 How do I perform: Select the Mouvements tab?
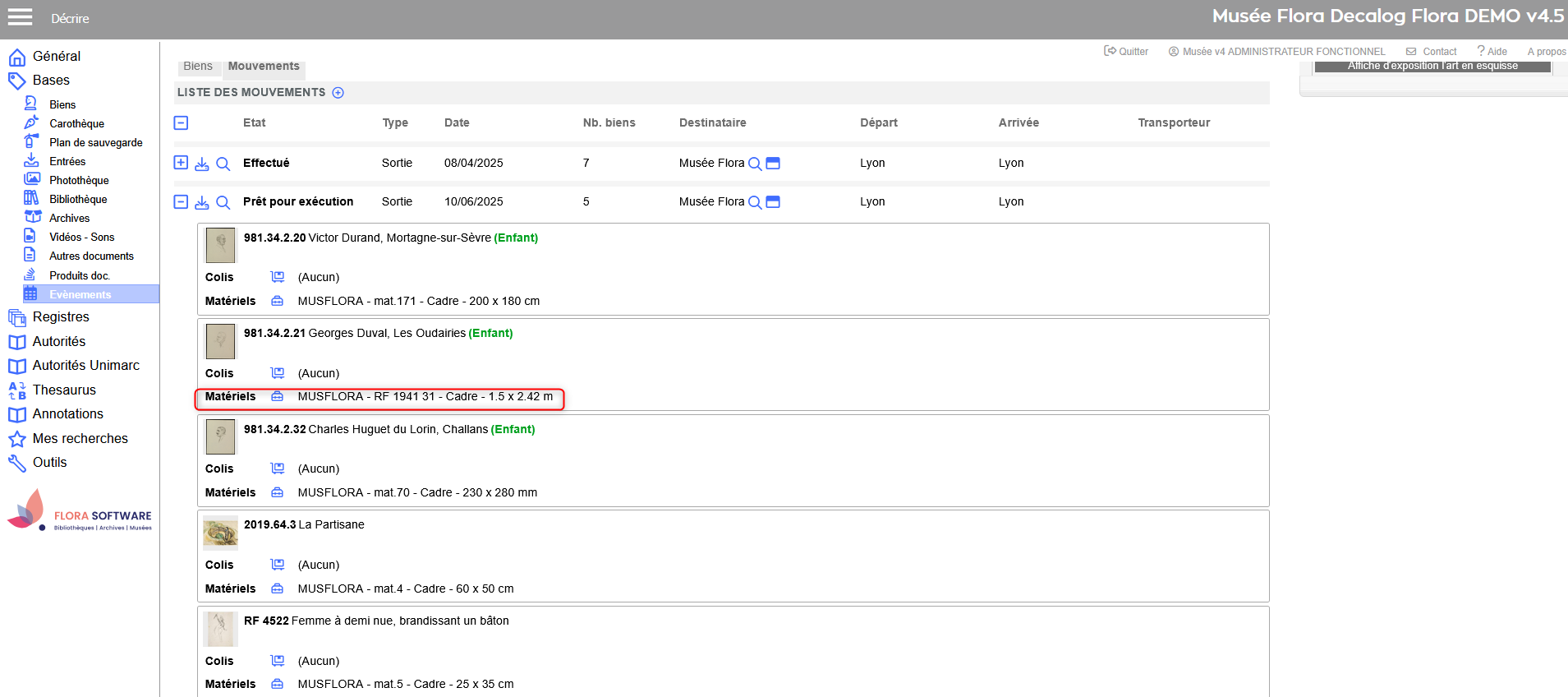264,67
